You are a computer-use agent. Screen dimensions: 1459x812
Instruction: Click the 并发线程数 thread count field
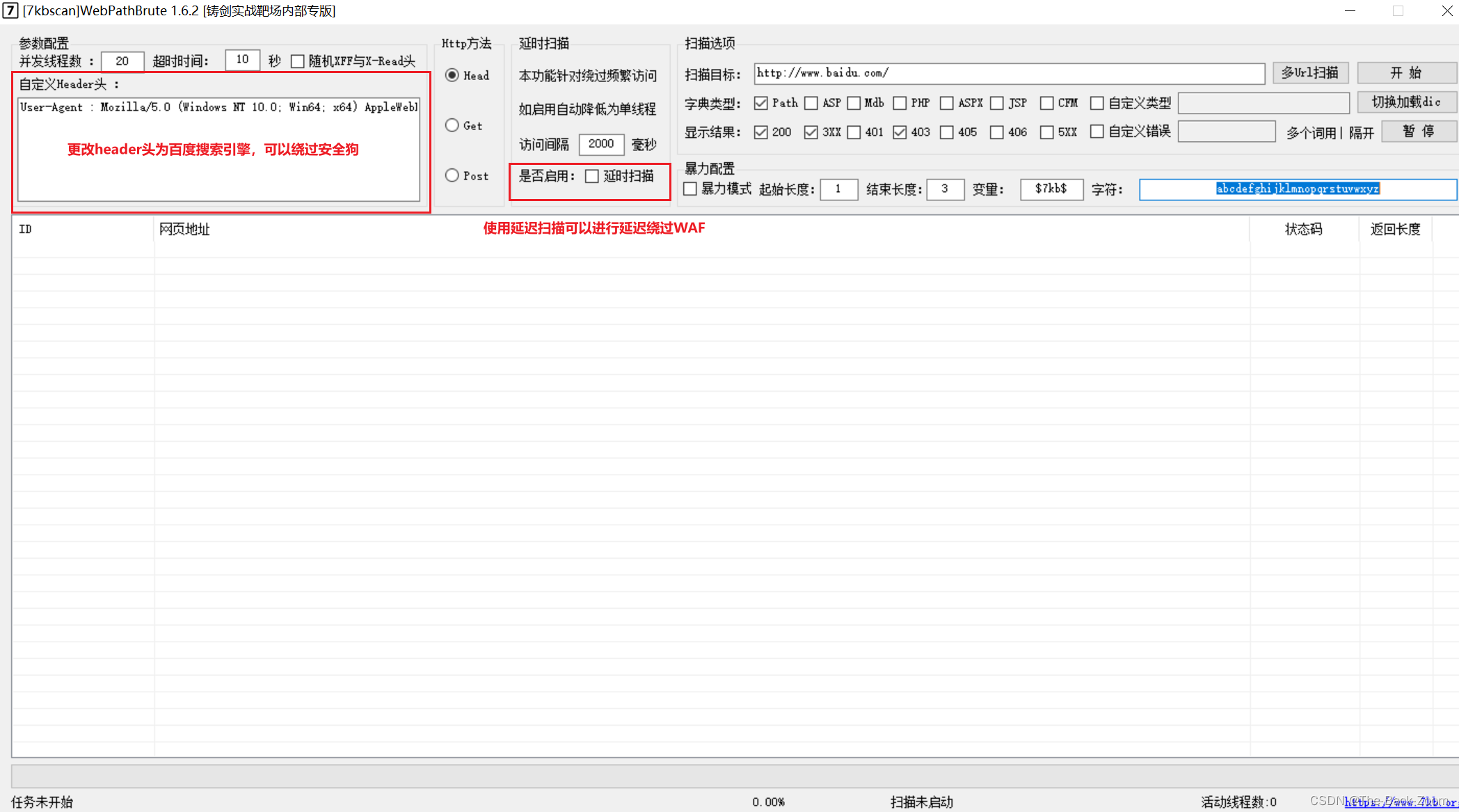pyautogui.click(x=122, y=61)
